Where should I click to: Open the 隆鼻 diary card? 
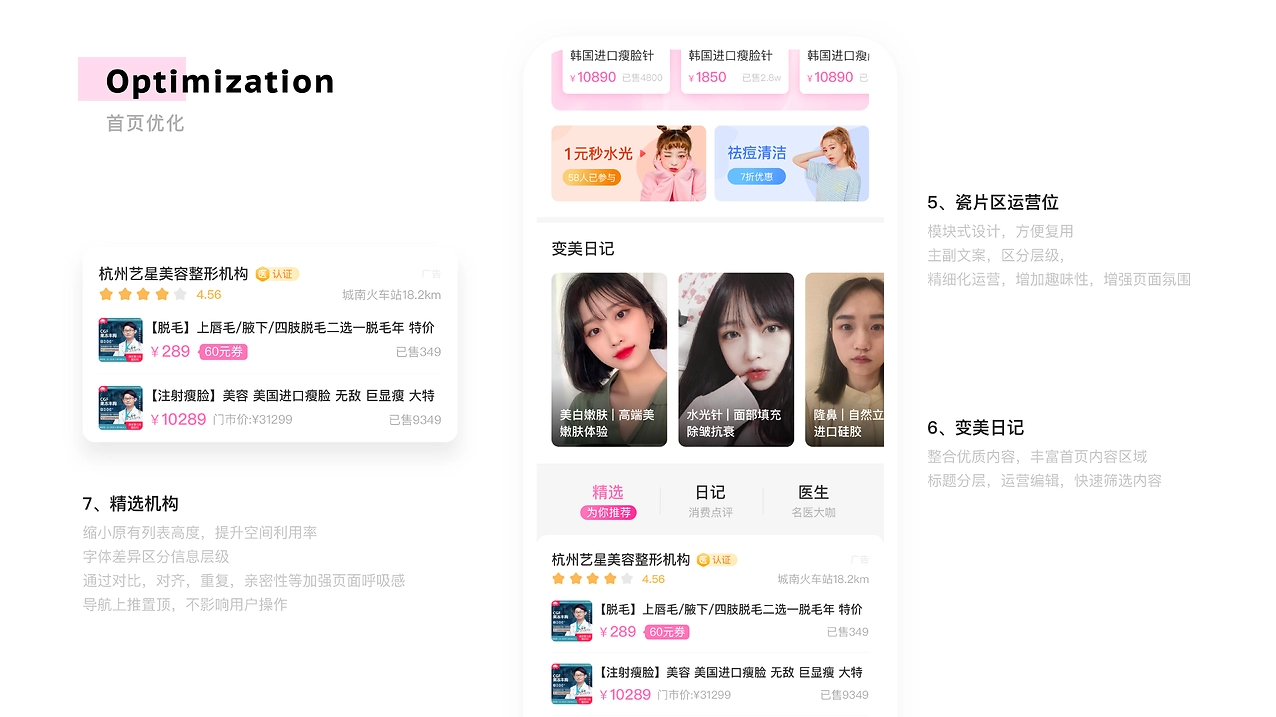[x=844, y=359]
